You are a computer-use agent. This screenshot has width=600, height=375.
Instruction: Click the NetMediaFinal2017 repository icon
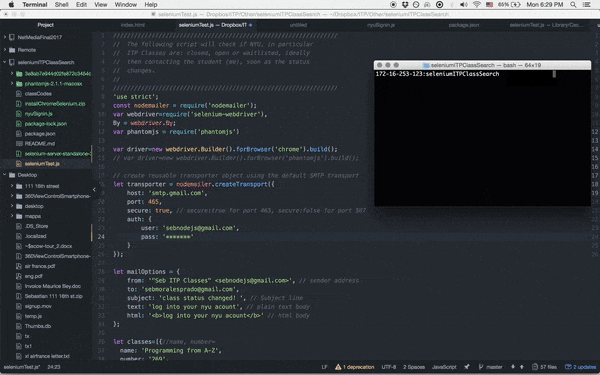click(12, 37)
